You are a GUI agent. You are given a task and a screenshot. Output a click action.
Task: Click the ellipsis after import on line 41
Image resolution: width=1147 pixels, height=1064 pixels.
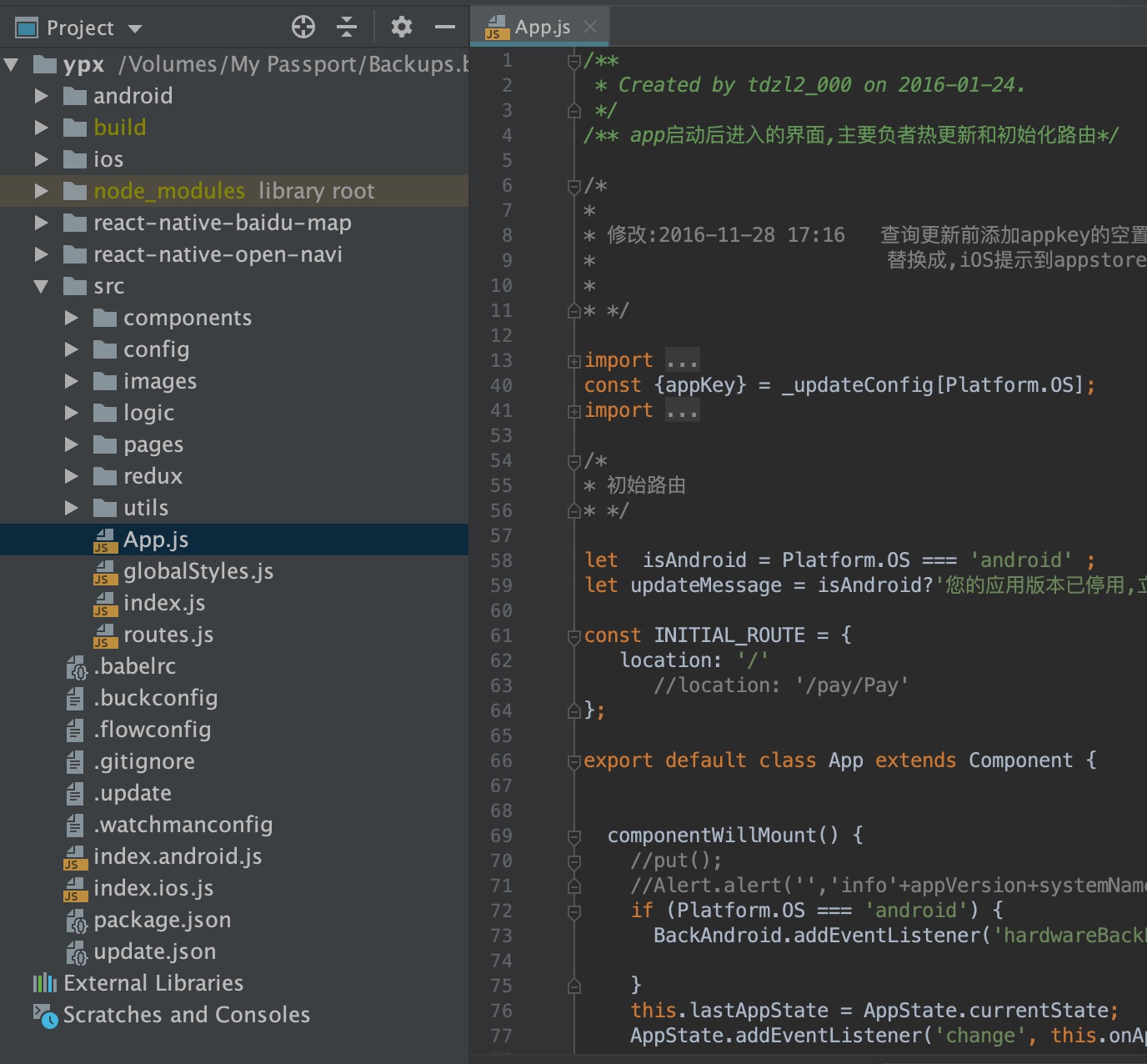tap(682, 411)
